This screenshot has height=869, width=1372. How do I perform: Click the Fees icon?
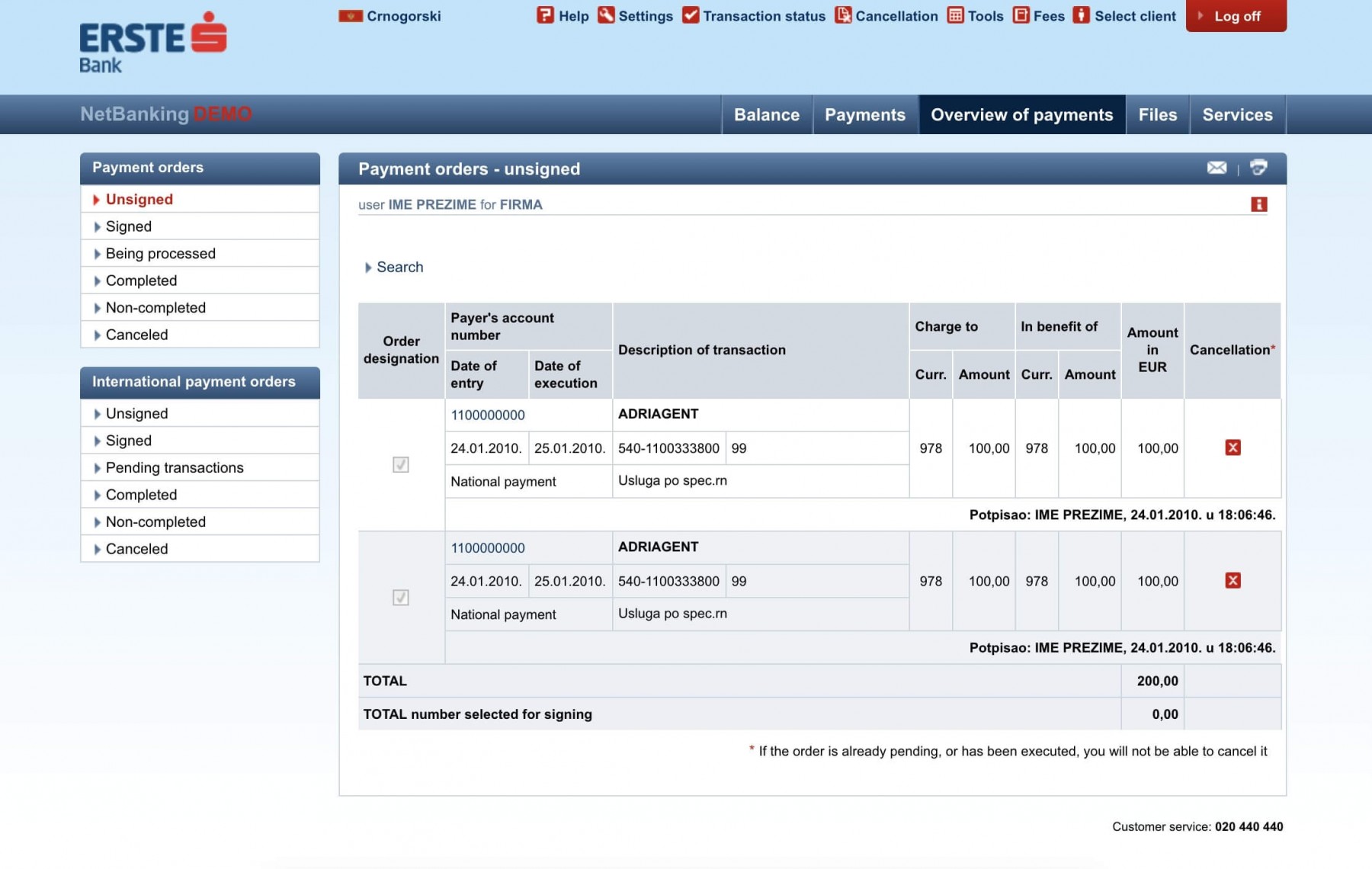(x=1021, y=15)
